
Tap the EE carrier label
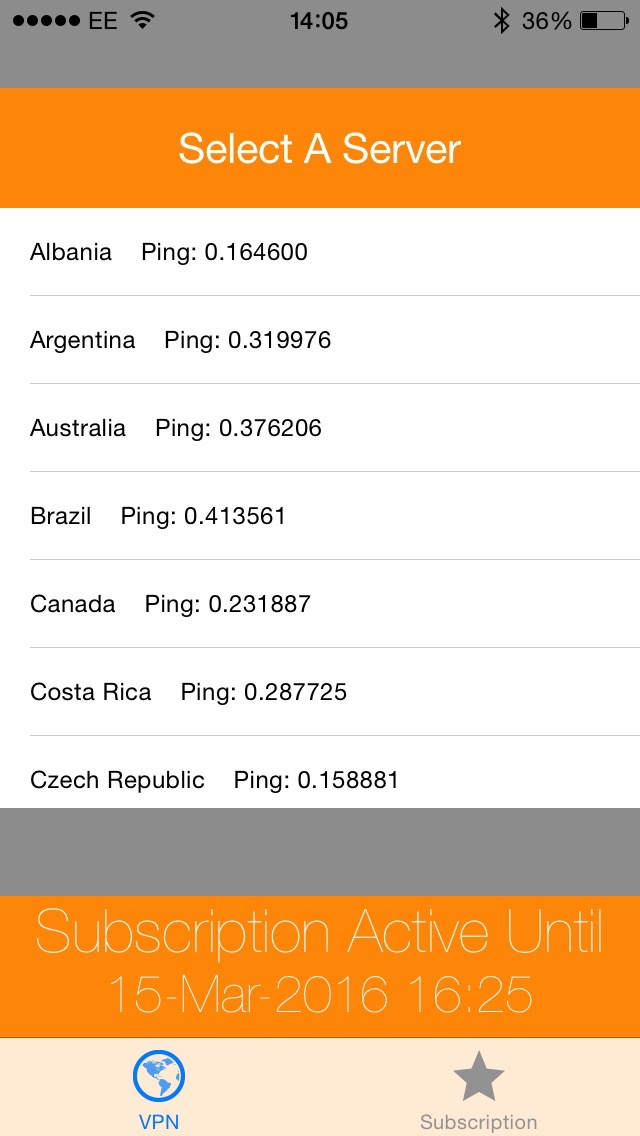point(103,21)
